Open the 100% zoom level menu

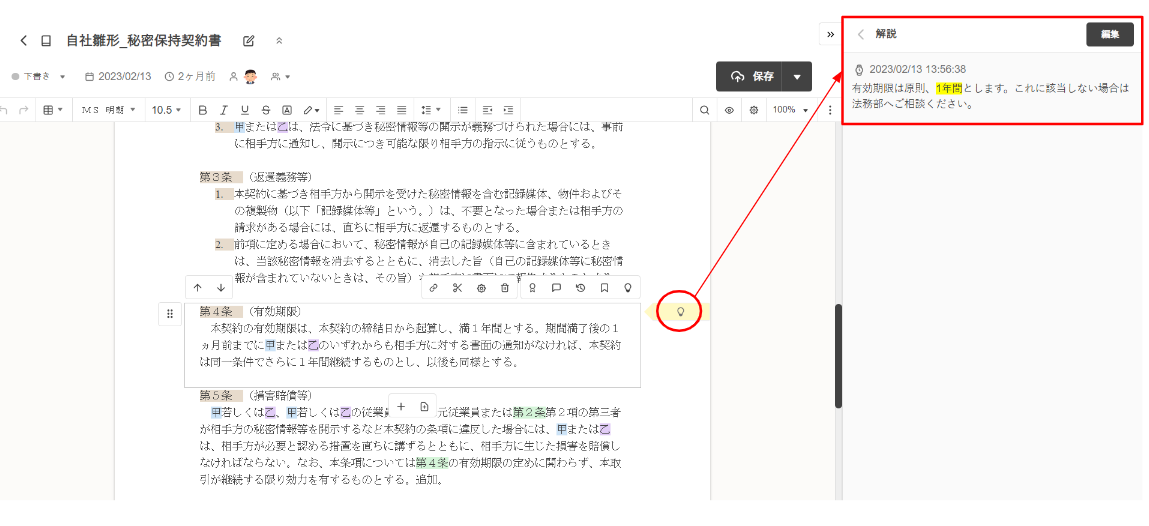pos(790,109)
